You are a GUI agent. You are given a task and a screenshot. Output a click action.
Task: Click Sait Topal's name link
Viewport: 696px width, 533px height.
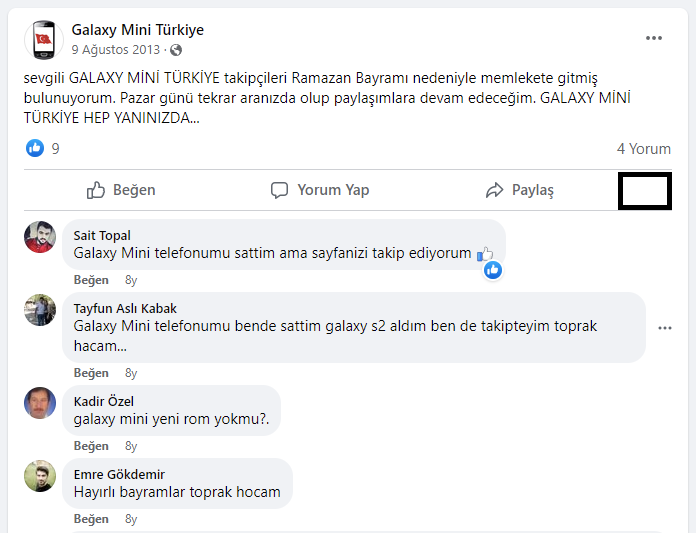pos(102,235)
